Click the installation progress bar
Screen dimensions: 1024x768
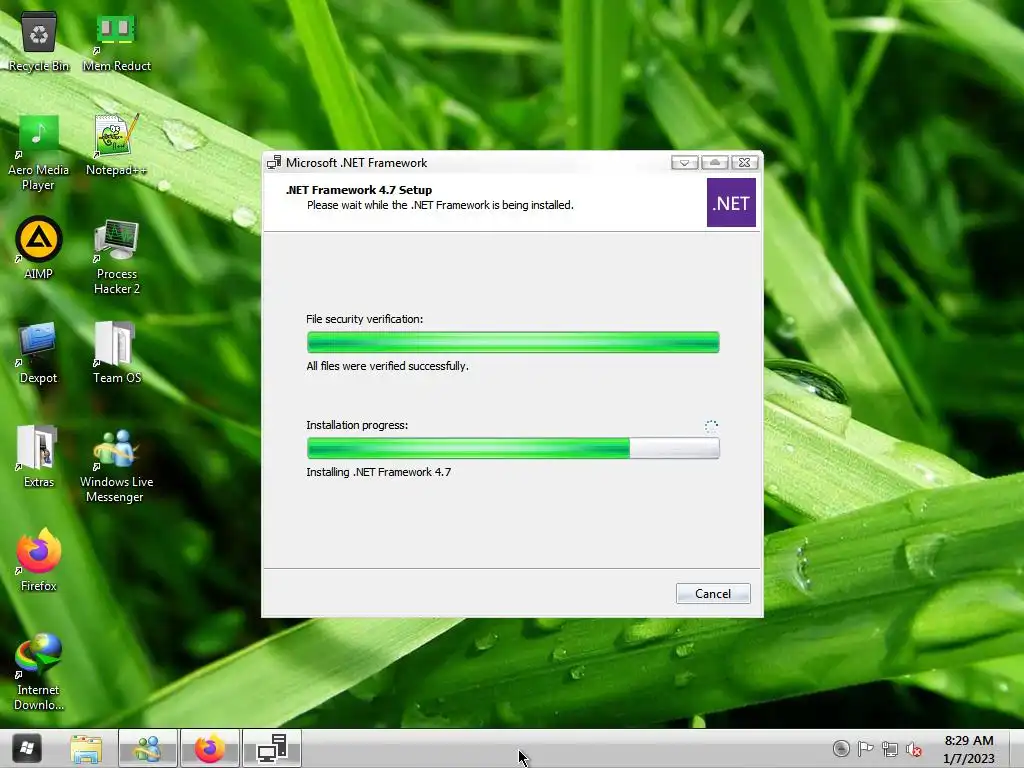point(513,448)
